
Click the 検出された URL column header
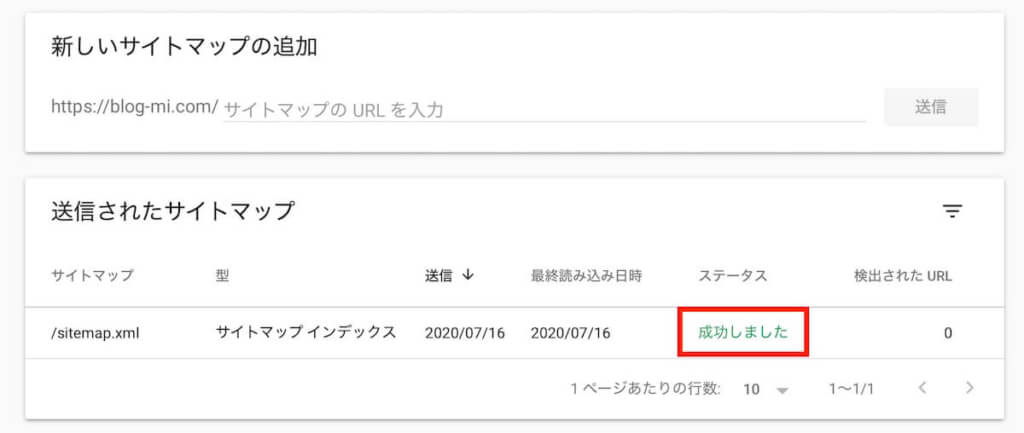click(903, 276)
